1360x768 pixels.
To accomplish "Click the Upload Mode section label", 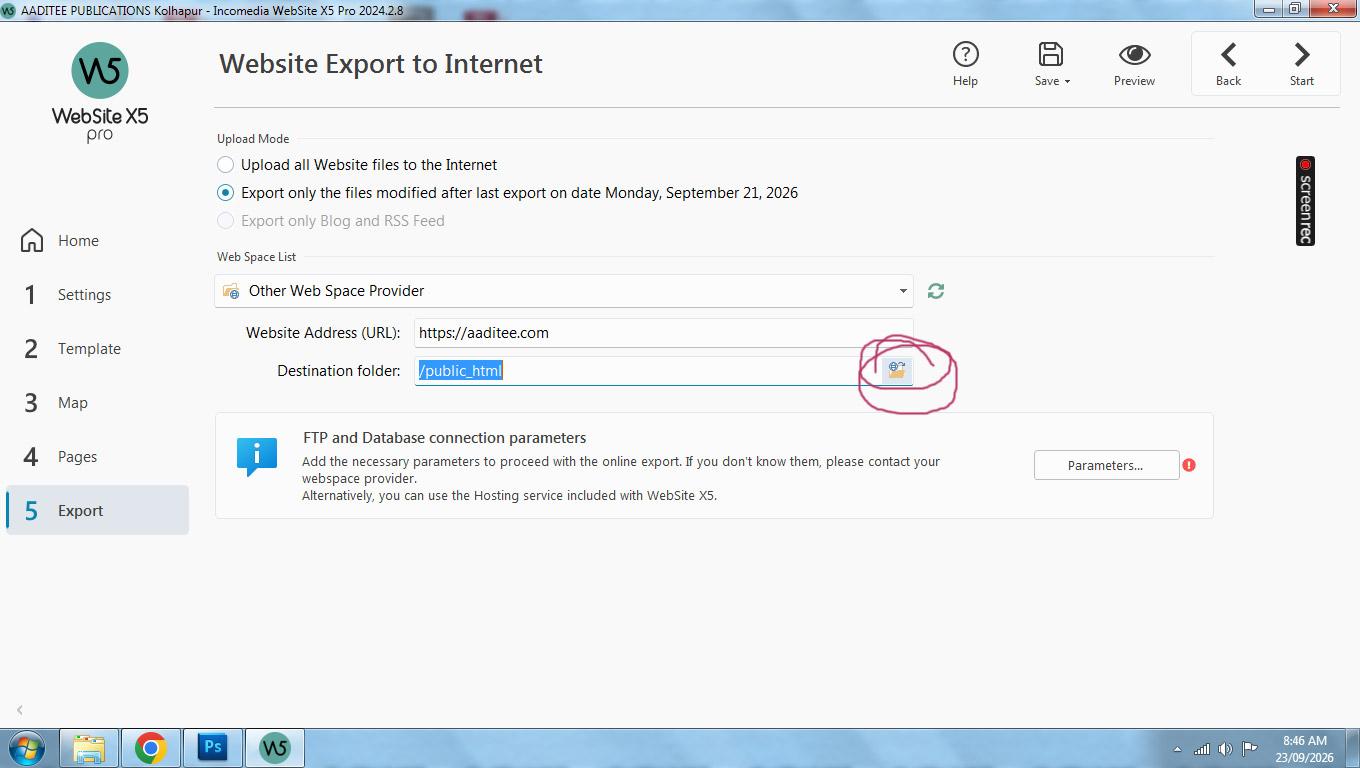I will (x=253, y=139).
